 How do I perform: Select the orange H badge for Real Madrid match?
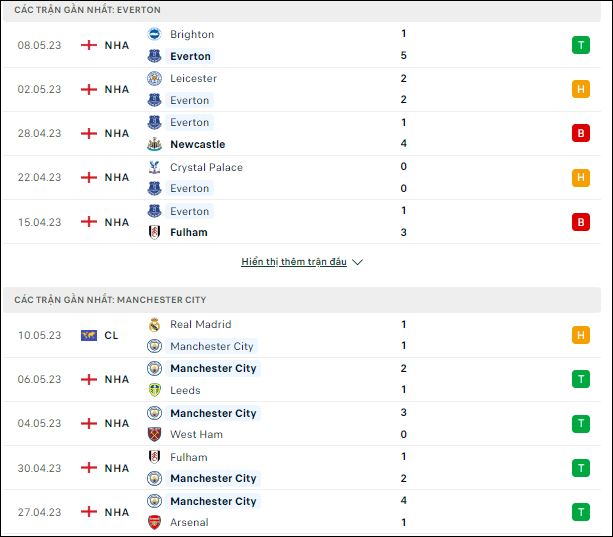(581, 335)
